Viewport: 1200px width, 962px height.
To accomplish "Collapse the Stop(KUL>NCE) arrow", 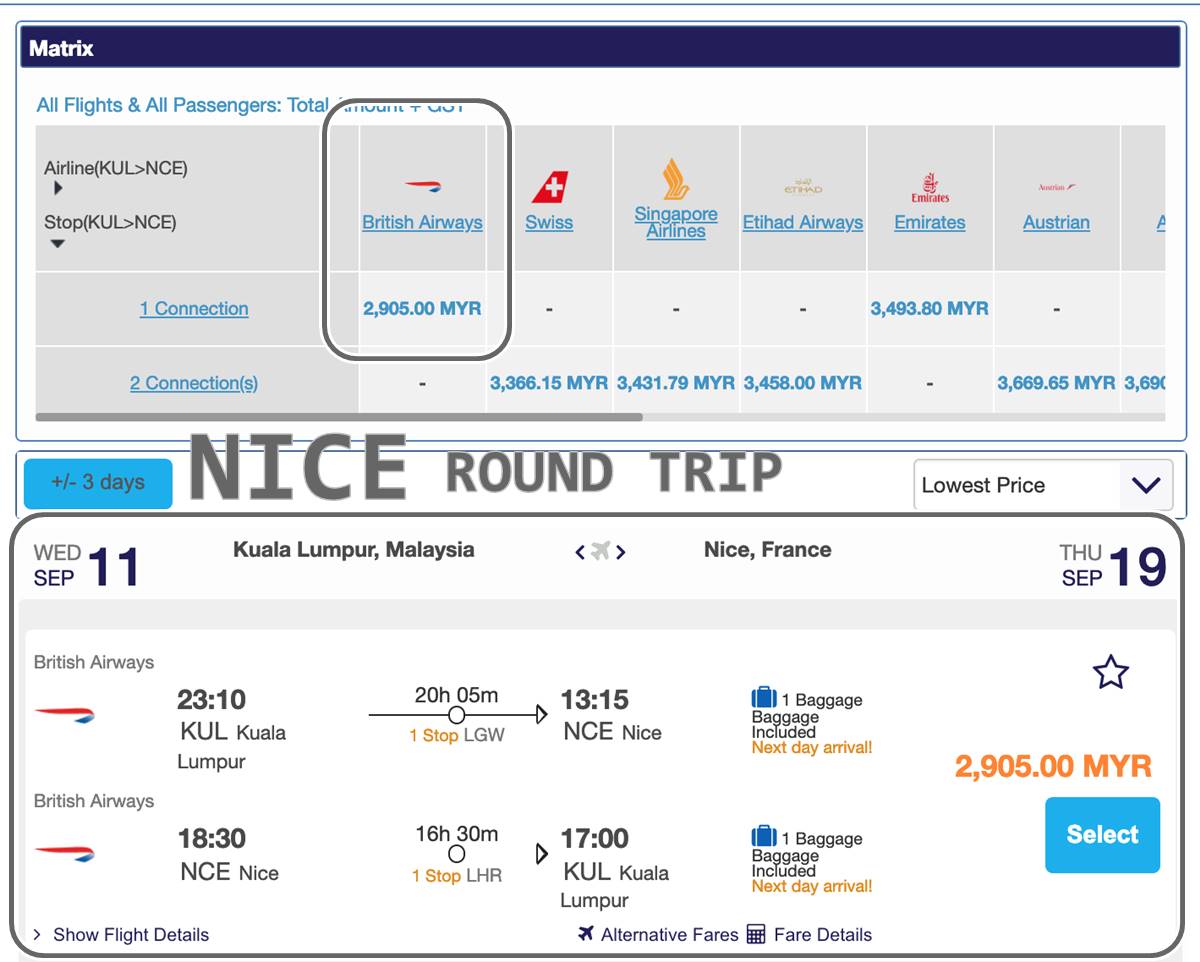I will pyautogui.click(x=58, y=243).
